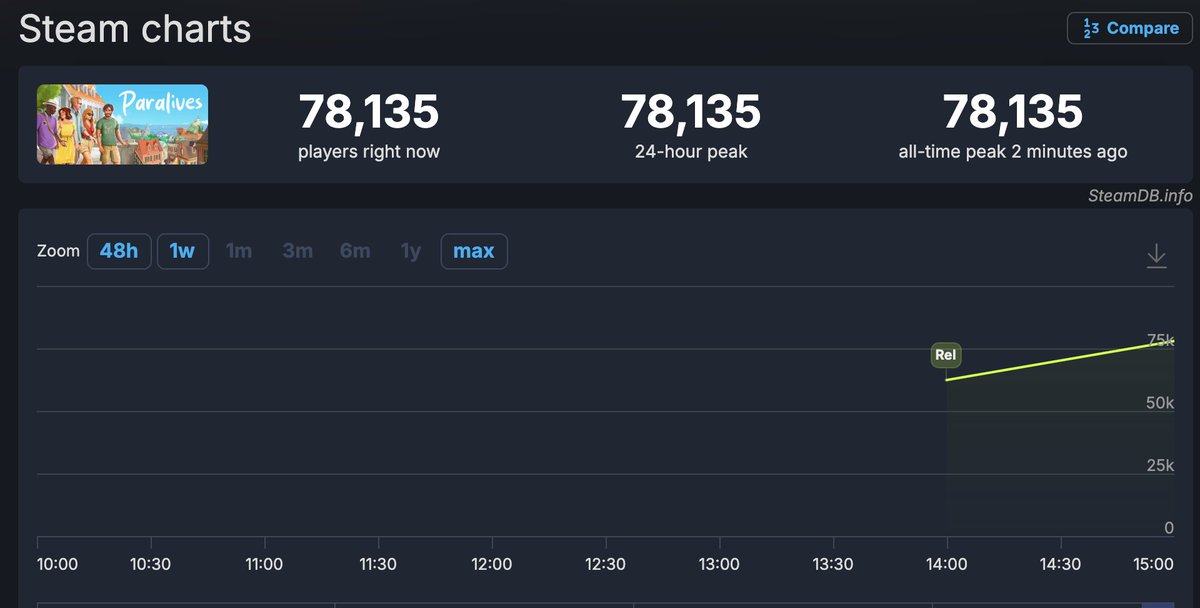Click the Zoom label
1200x608 pixels.
pyautogui.click(x=58, y=251)
